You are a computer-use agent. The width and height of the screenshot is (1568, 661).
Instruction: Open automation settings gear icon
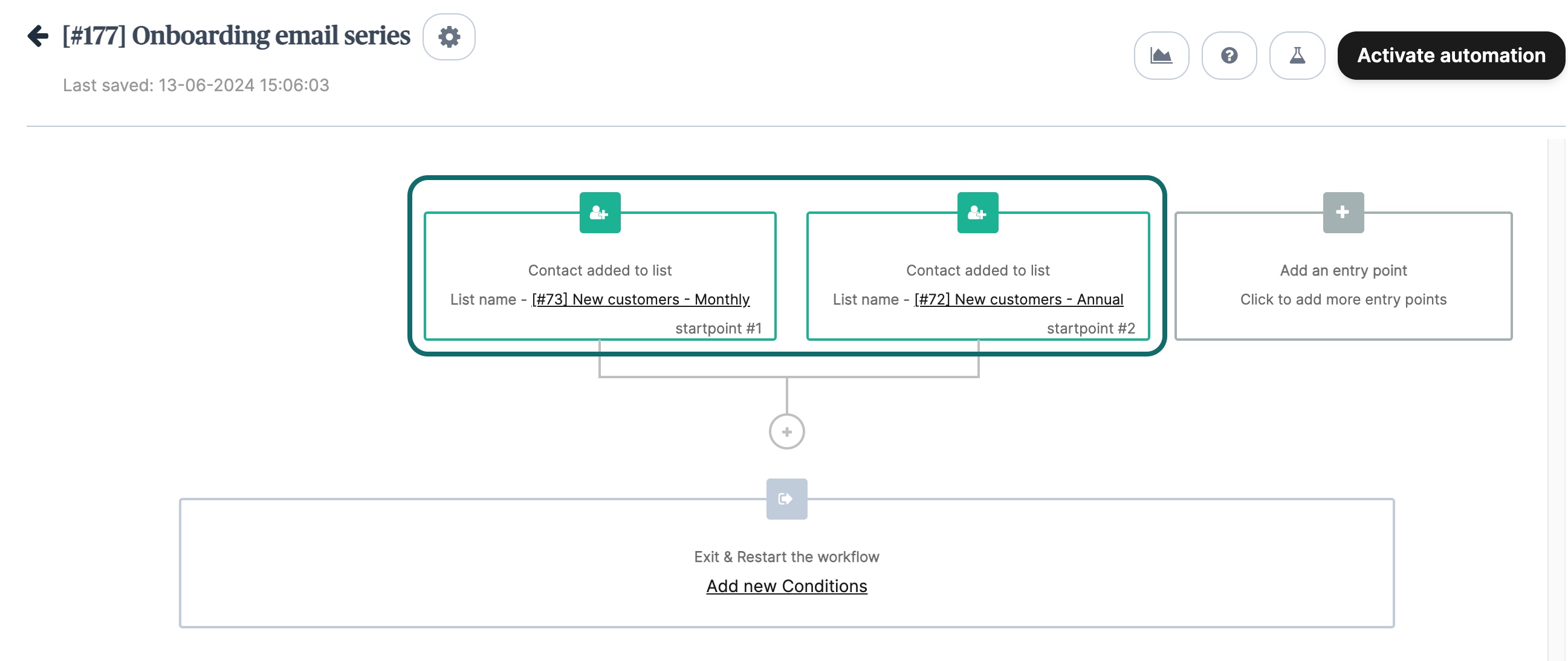point(449,37)
